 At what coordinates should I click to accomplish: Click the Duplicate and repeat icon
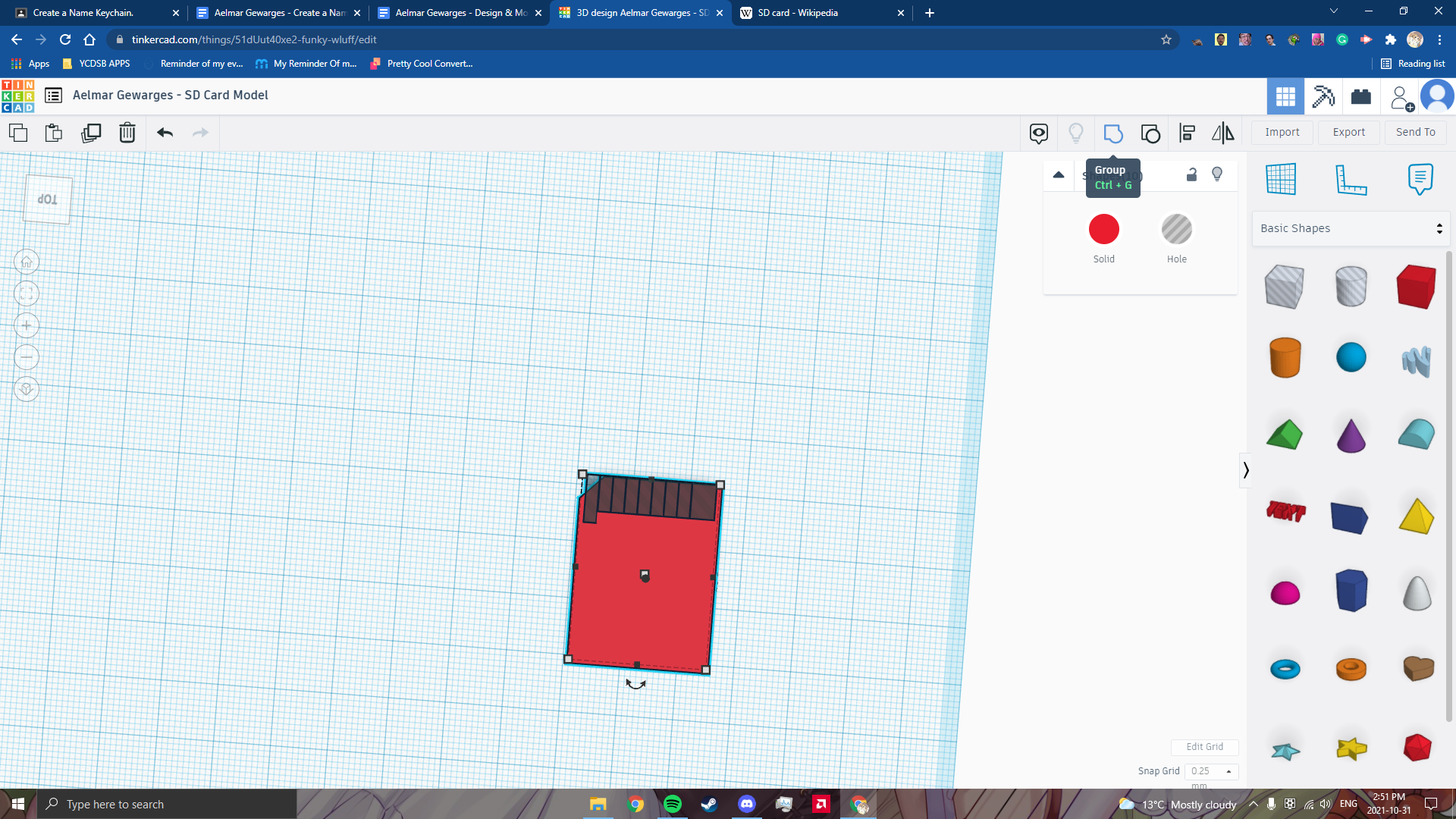(x=91, y=133)
